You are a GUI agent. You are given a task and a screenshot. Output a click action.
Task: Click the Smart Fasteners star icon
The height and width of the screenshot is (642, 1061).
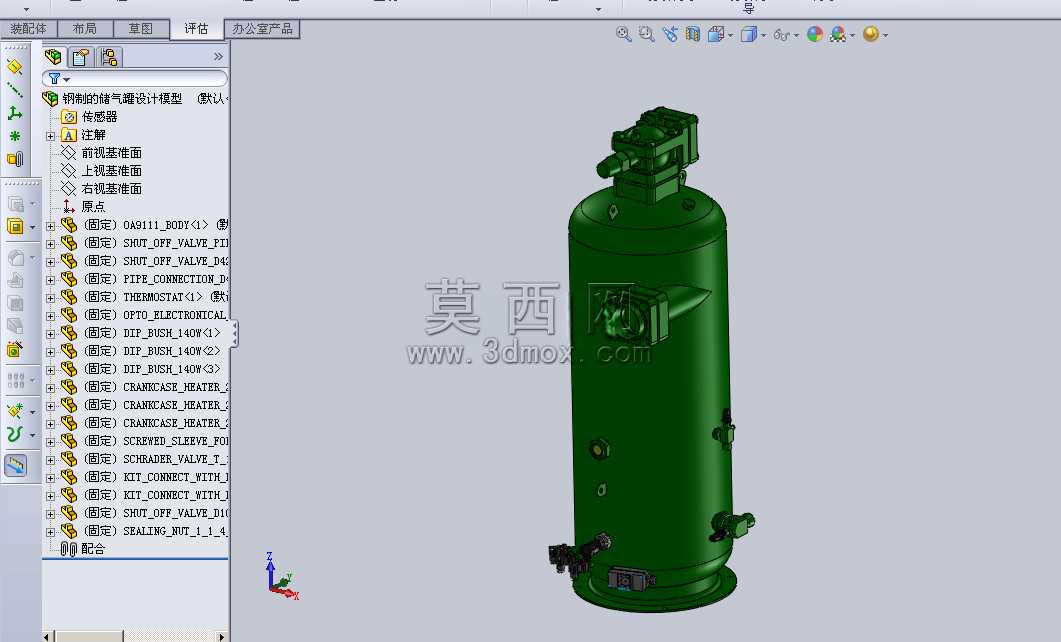click(x=15, y=411)
